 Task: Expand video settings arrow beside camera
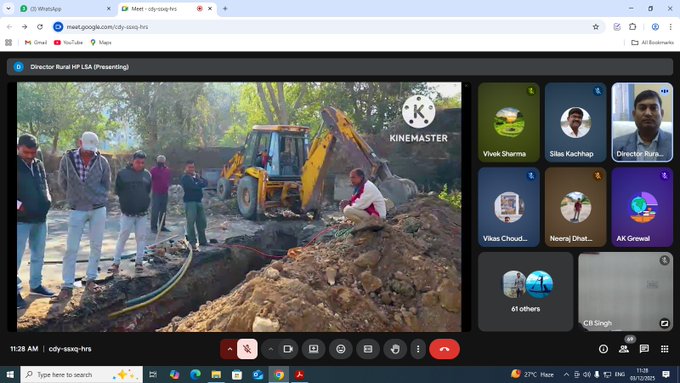click(x=270, y=349)
